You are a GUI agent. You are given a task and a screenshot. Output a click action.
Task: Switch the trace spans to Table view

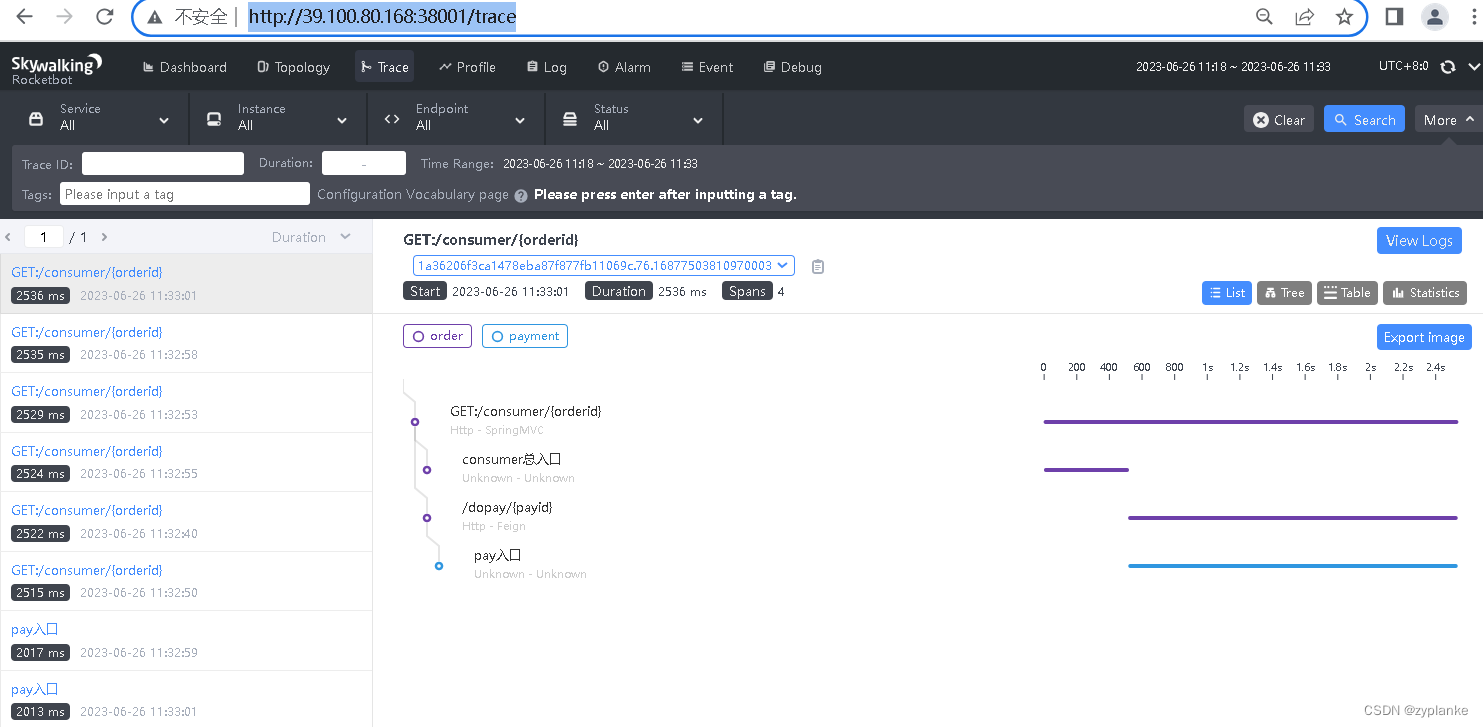pyautogui.click(x=1346, y=292)
